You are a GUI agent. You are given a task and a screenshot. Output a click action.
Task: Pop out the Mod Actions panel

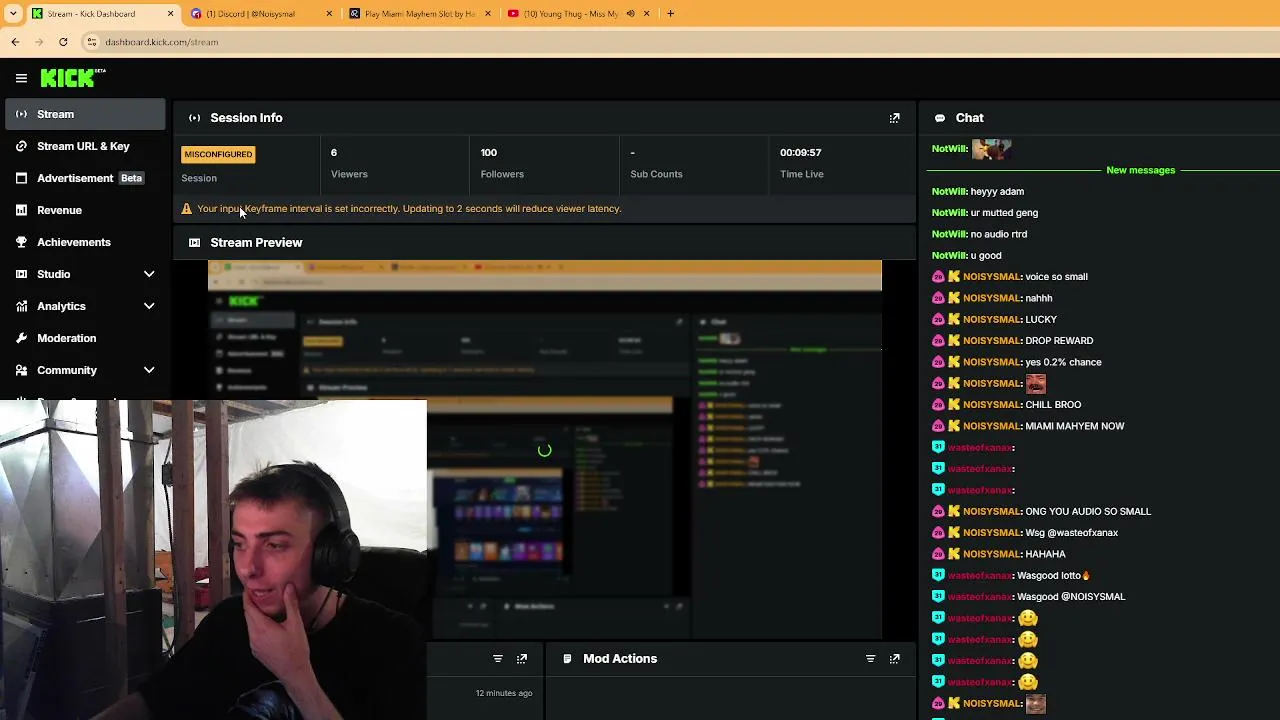pyautogui.click(x=895, y=659)
